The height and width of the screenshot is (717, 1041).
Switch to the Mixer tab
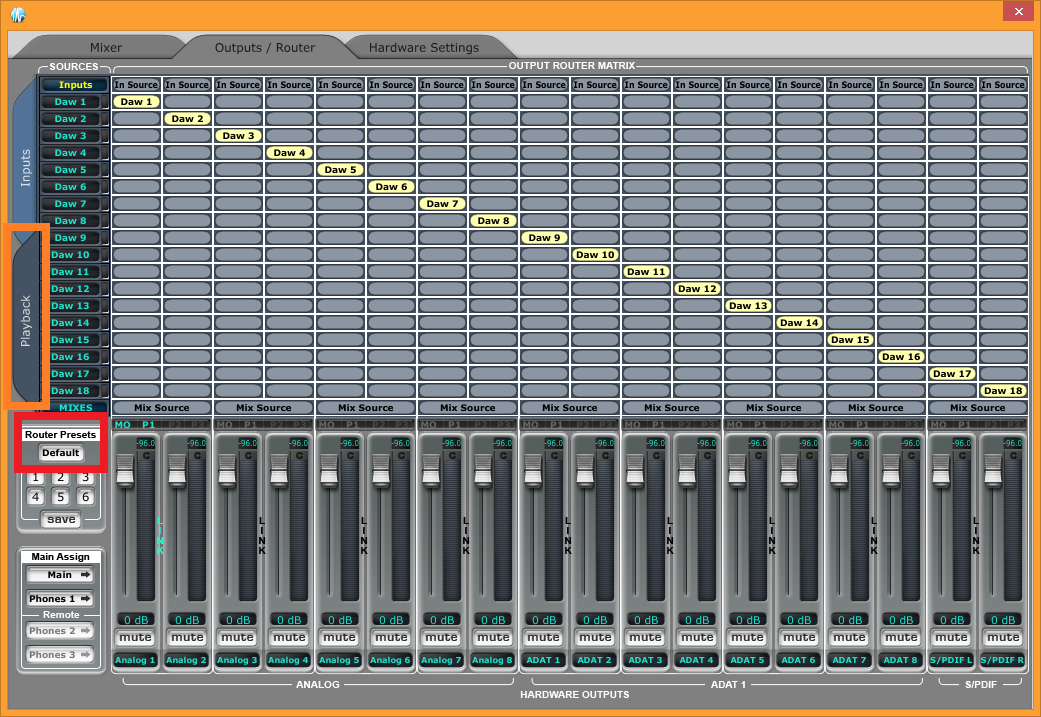point(106,48)
